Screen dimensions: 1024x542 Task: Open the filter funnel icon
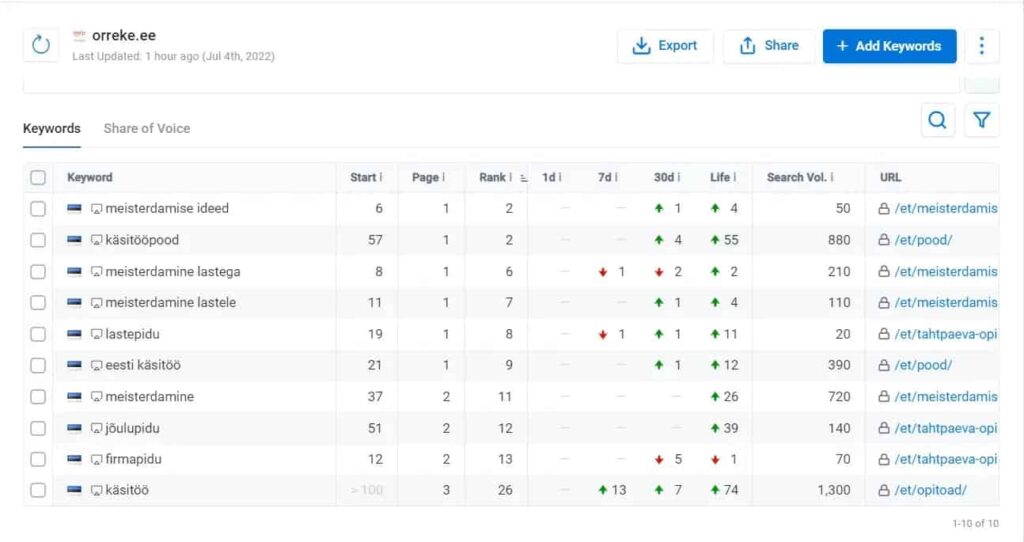[x=981, y=120]
